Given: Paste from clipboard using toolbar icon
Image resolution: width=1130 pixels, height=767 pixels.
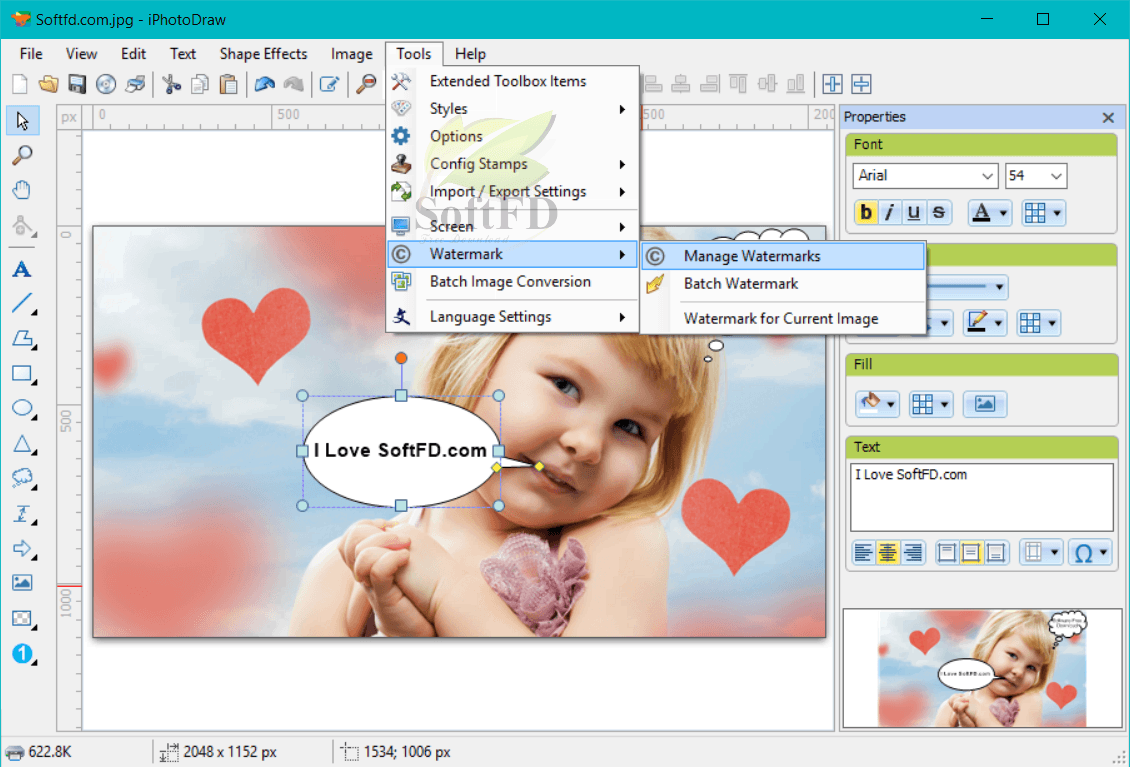Looking at the screenshot, I should pos(228,84).
